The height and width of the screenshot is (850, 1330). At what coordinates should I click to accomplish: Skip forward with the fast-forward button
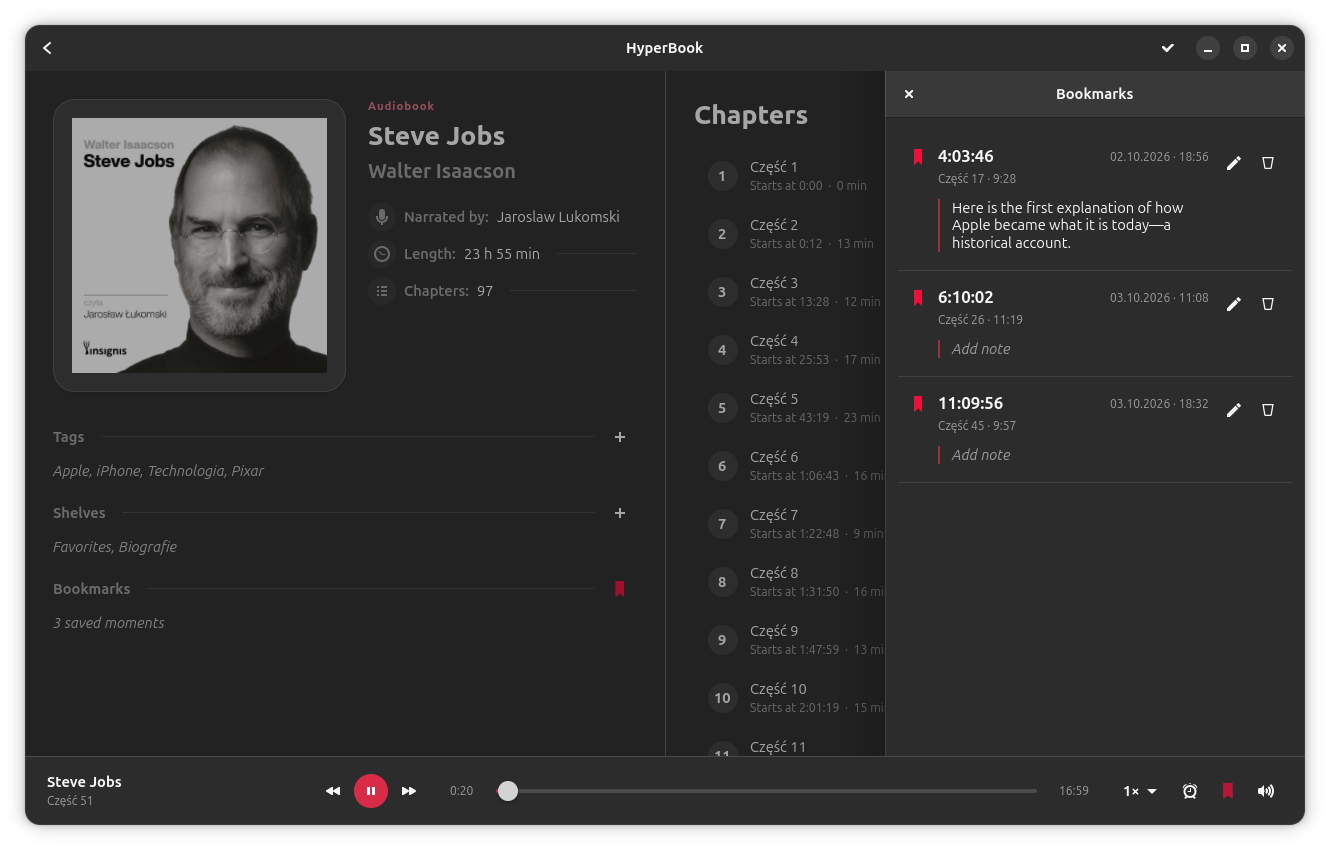(409, 791)
